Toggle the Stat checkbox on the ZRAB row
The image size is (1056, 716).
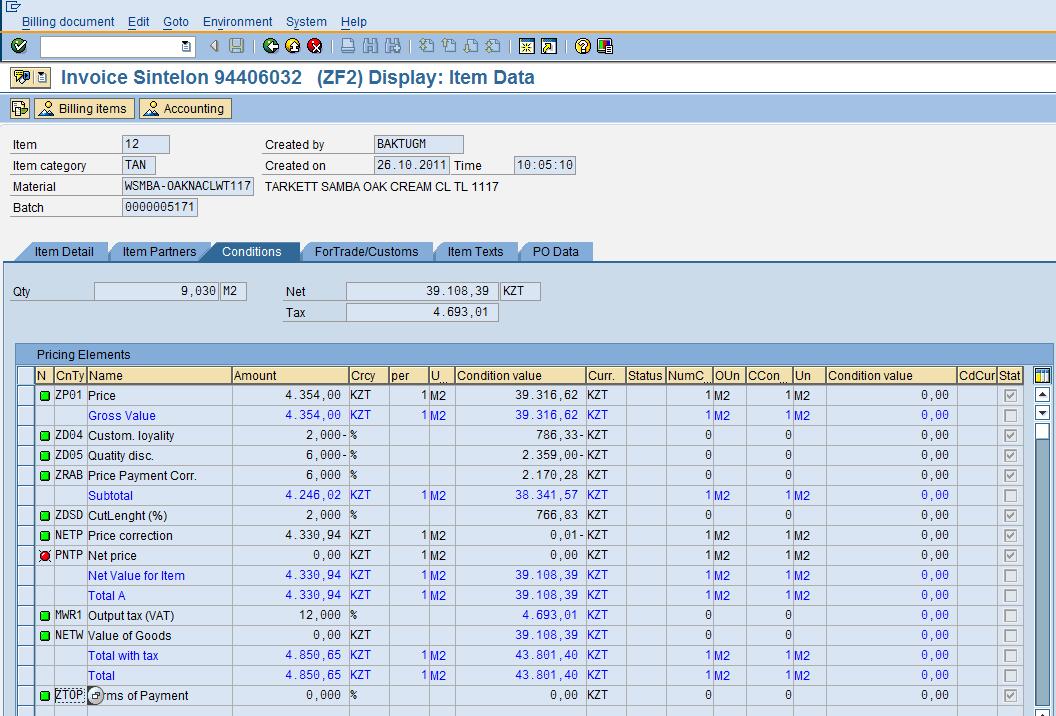(1010, 476)
